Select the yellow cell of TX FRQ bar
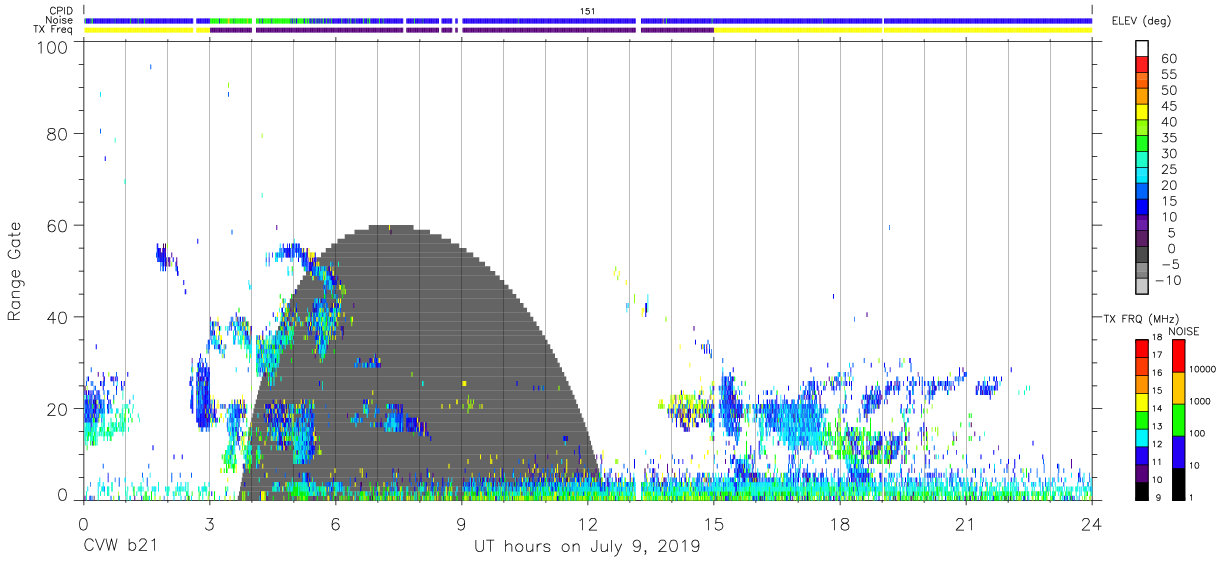 coord(1141,402)
